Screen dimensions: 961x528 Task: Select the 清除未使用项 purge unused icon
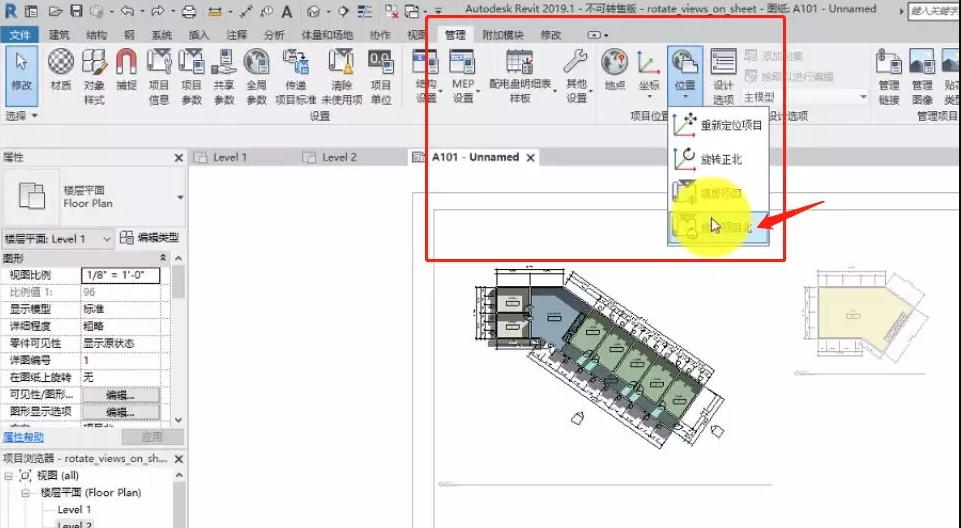tap(341, 77)
